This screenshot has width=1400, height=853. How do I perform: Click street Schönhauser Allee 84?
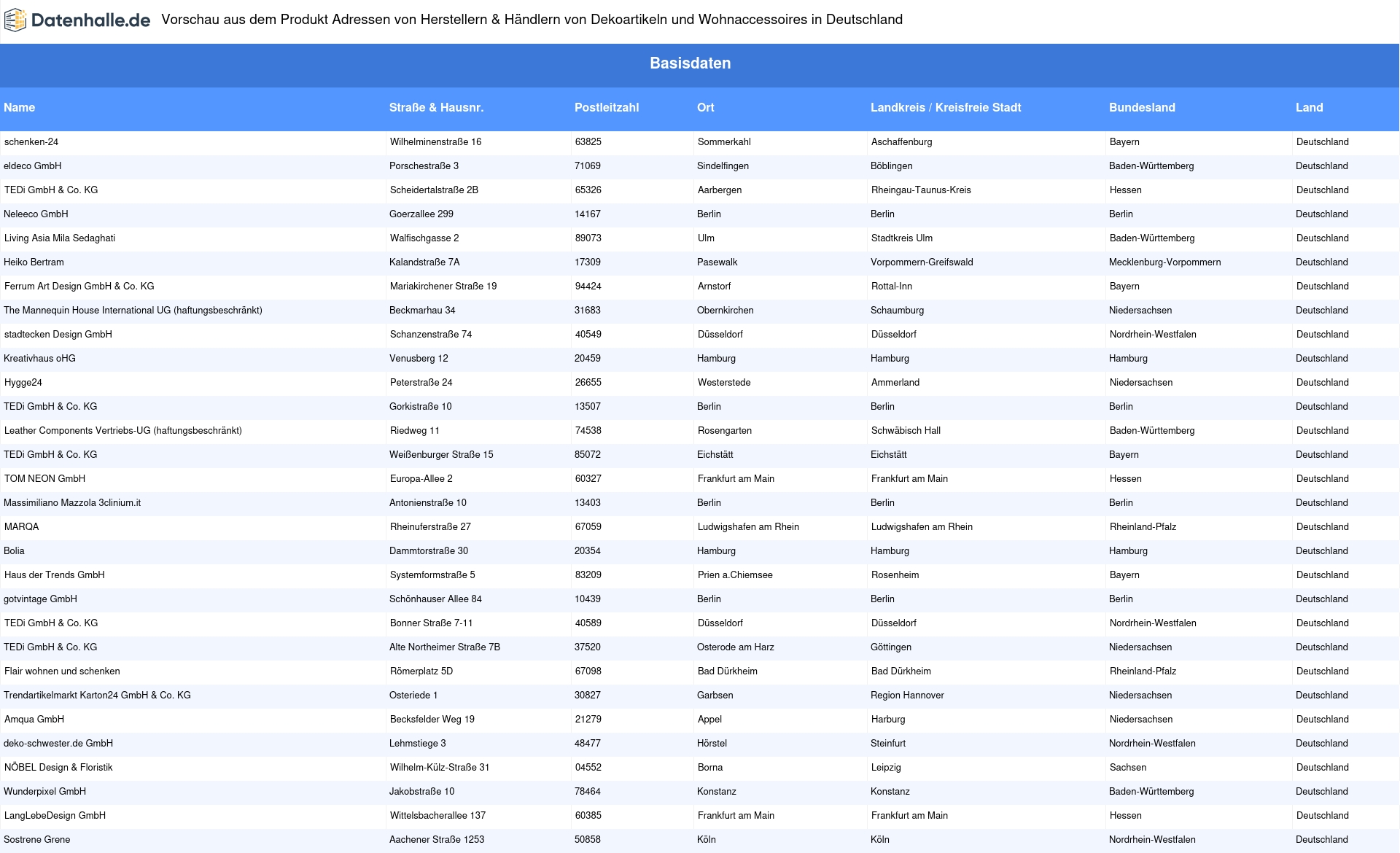(x=435, y=599)
